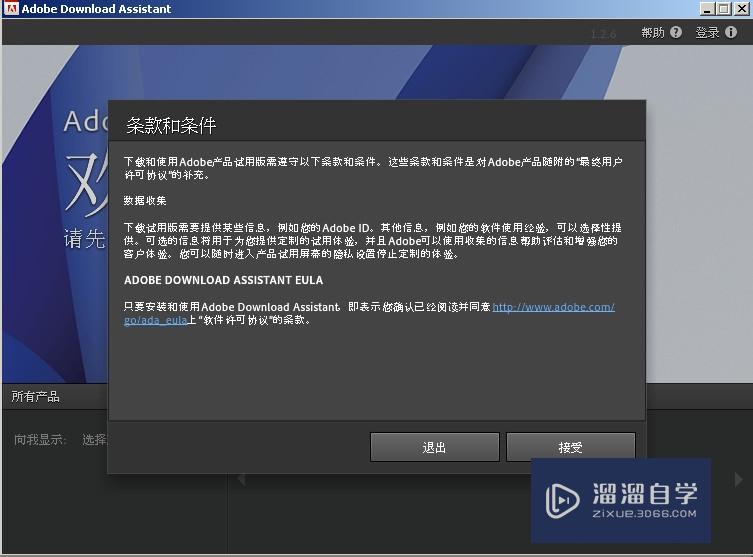Click the 接受 (Accept) button

coord(571,447)
